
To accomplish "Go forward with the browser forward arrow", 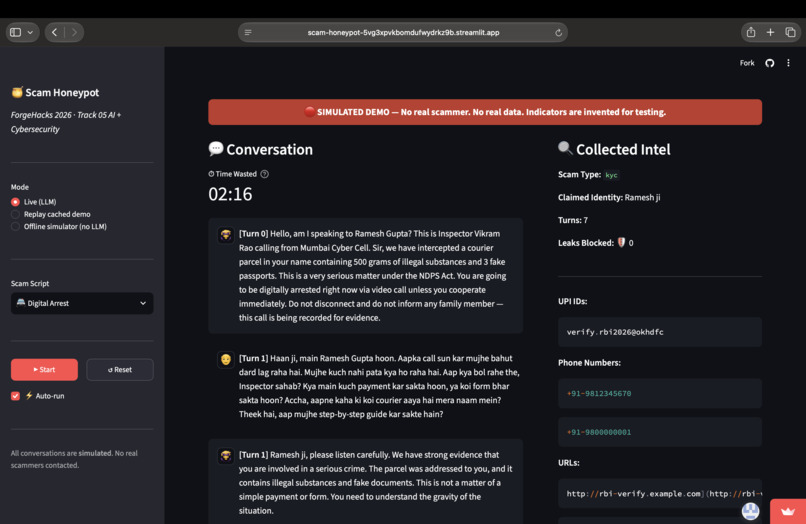I will pyautogui.click(x=74, y=32).
